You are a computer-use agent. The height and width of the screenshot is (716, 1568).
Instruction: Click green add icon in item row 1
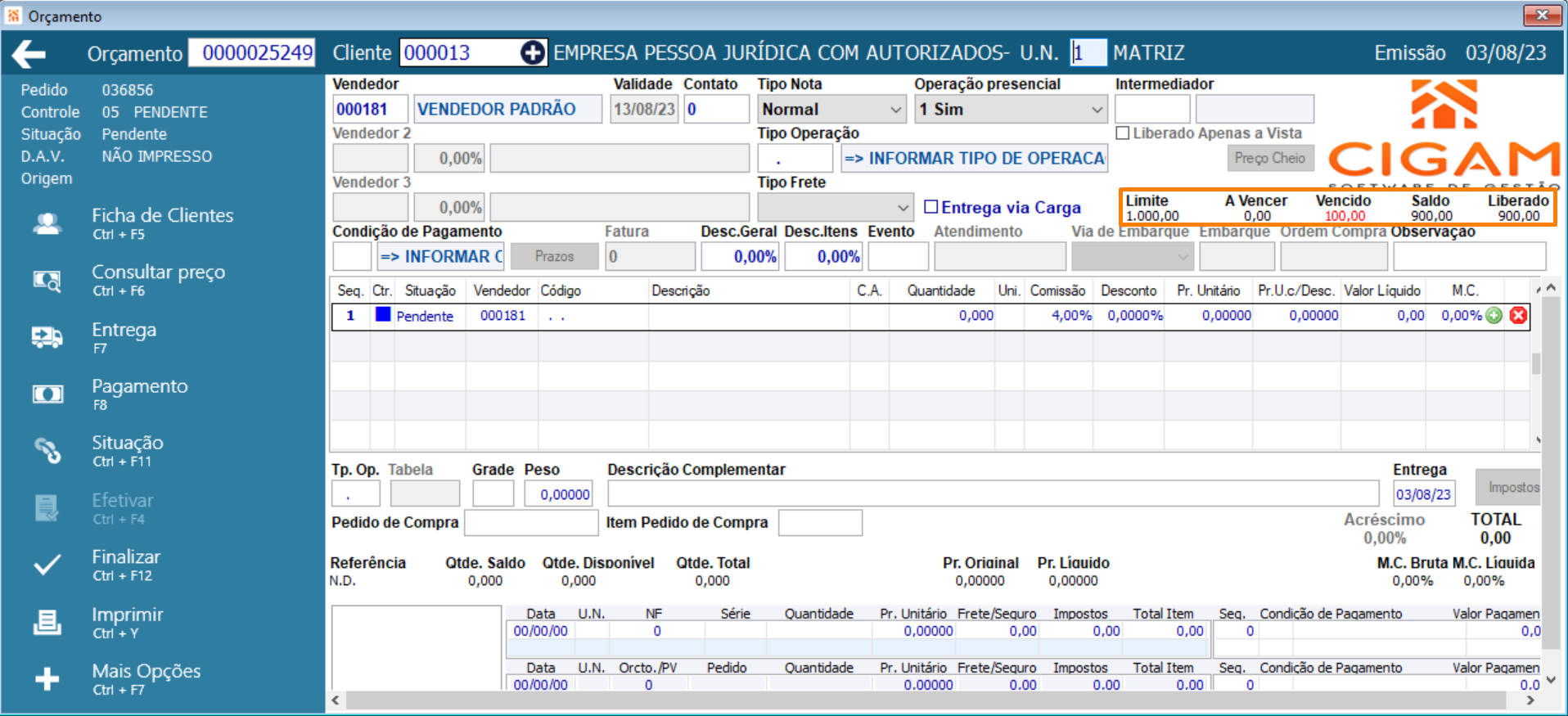tap(1494, 316)
